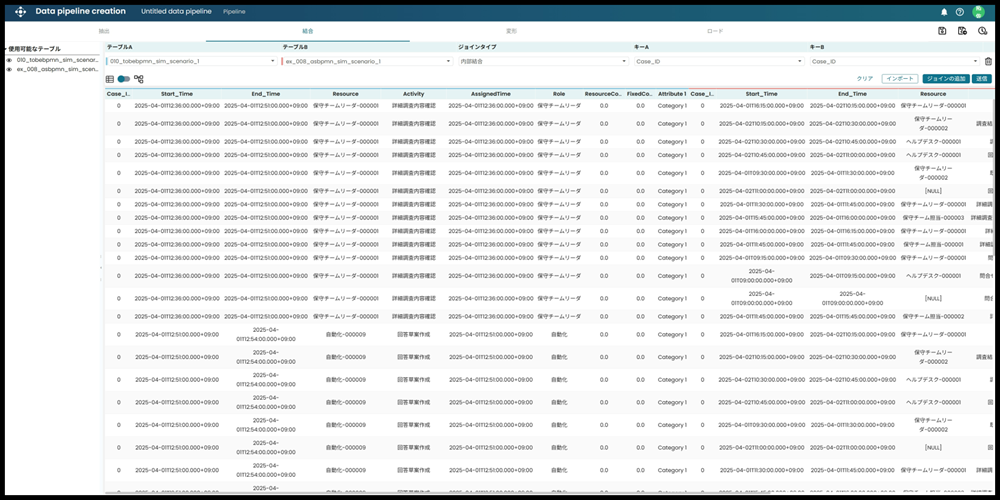
Task: Click the インポート button
Action: coord(900,78)
